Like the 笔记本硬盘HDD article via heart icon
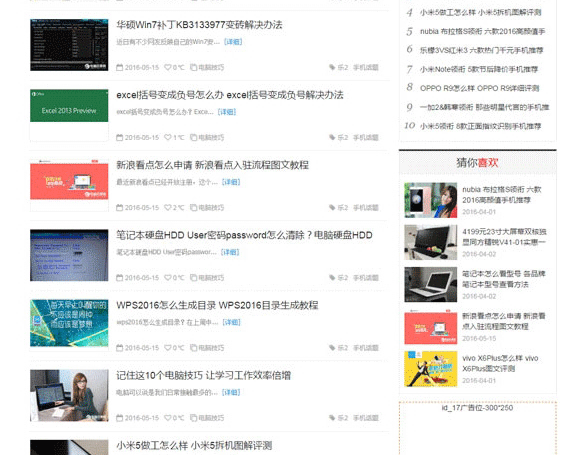 coord(168,277)
